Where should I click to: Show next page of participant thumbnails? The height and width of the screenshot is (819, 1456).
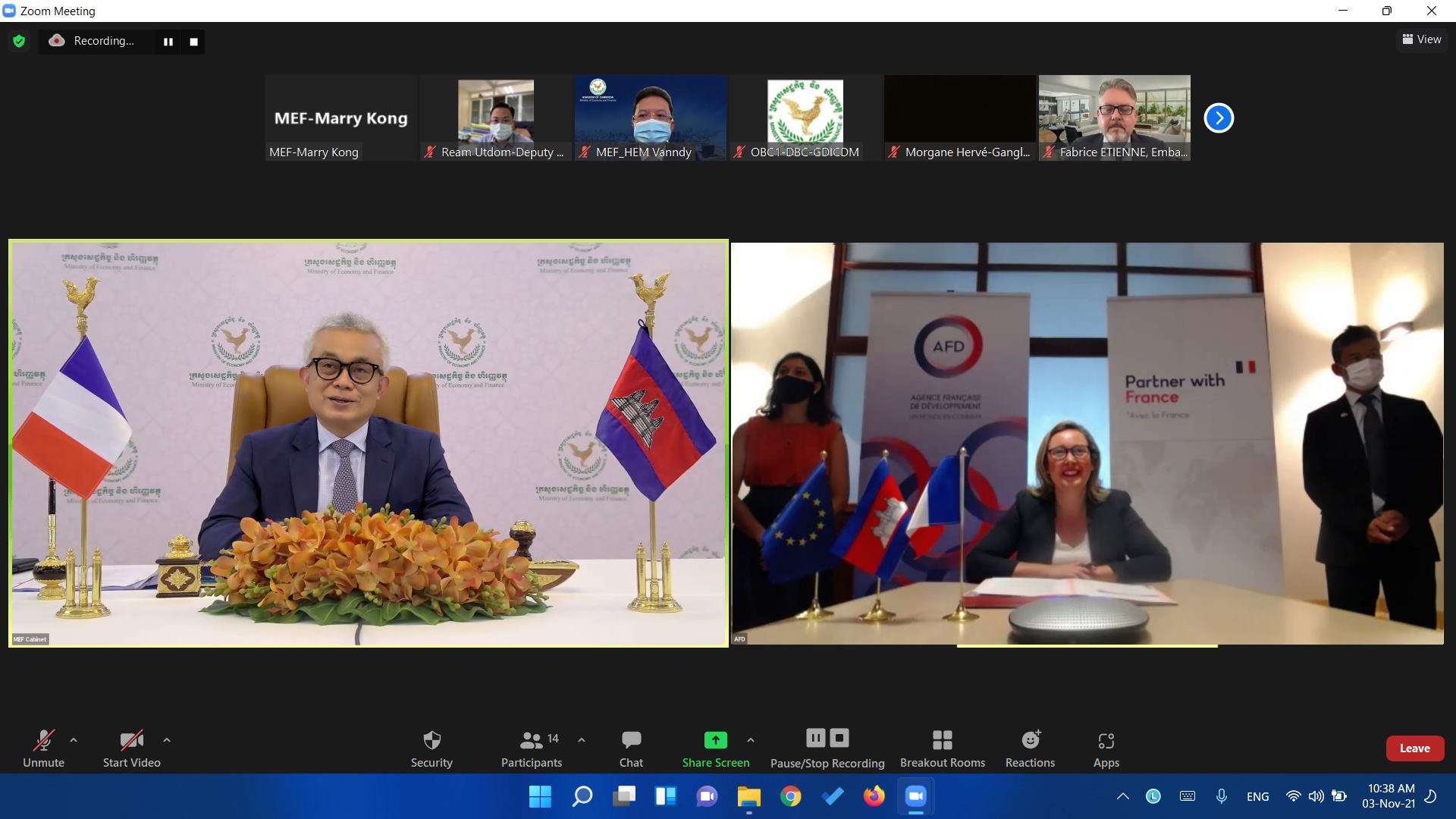point(1219,118)
